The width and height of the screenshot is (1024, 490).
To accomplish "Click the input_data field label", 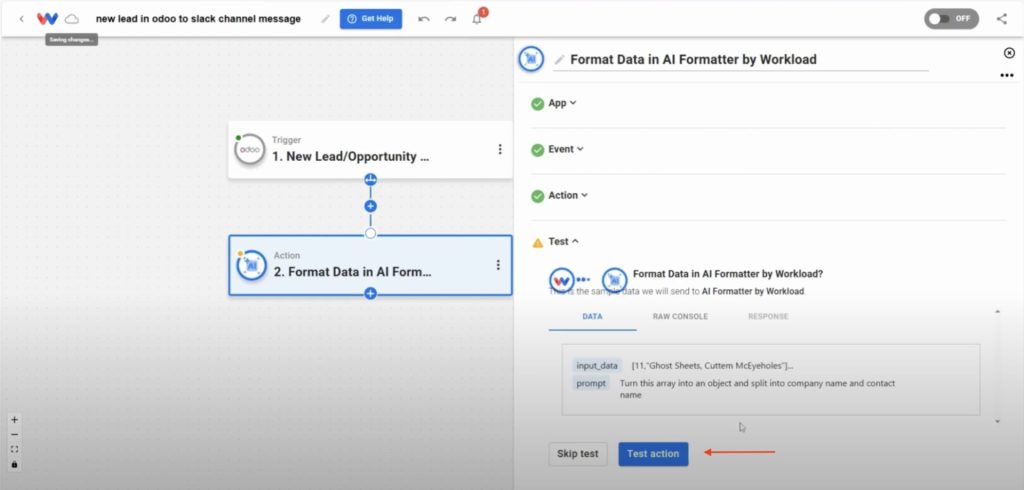I will click(597, 366).
